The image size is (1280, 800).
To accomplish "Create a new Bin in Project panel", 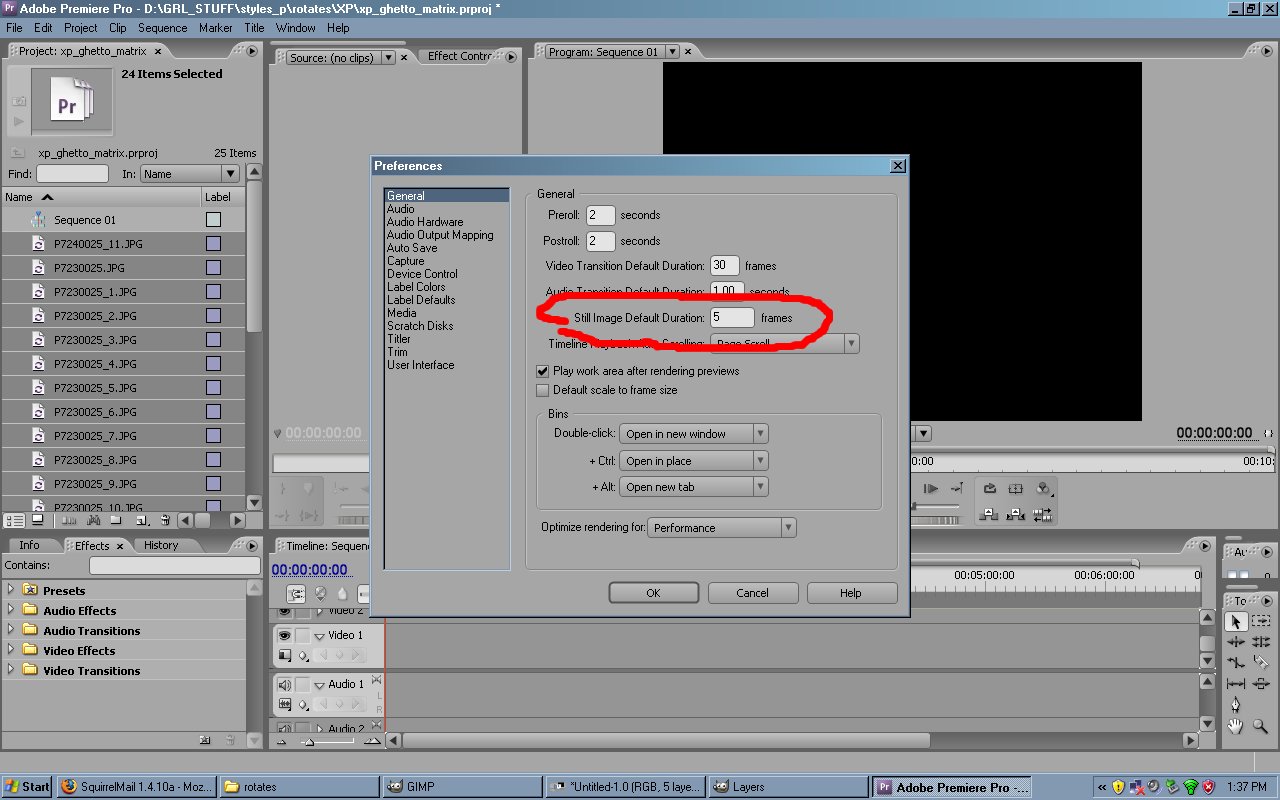I will click(x=116, y=520).
